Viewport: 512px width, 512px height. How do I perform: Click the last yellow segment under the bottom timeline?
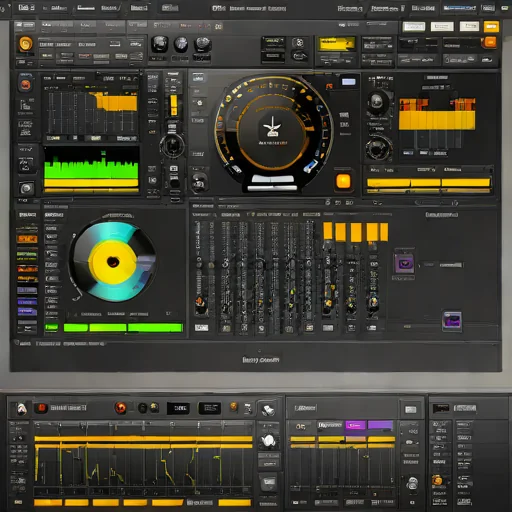(234, 502)
